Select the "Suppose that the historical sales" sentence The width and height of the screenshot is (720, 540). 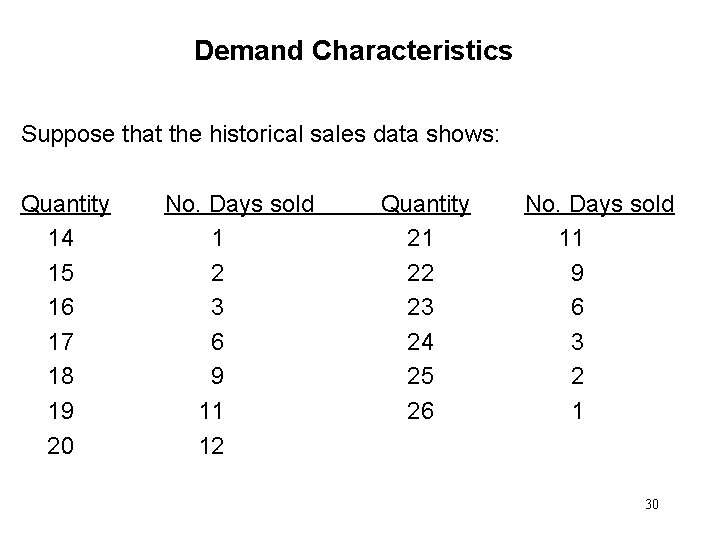tap(258, 133)
